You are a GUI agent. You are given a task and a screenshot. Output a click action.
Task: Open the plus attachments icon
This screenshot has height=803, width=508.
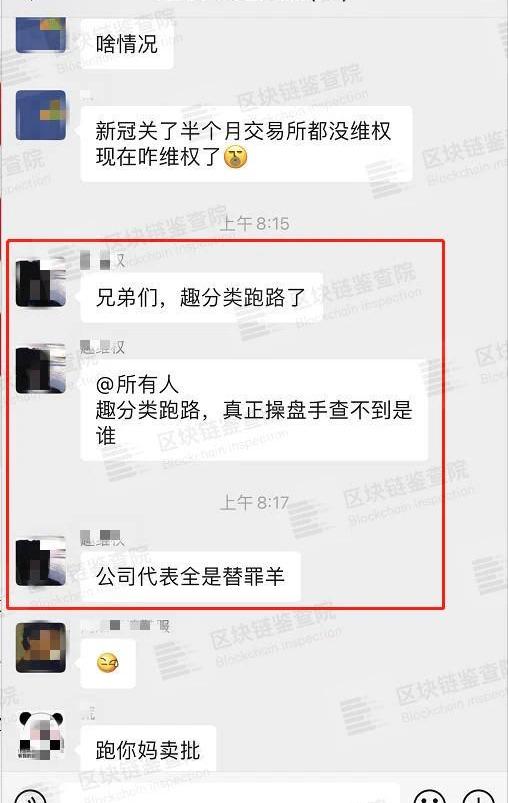(478, 795)
